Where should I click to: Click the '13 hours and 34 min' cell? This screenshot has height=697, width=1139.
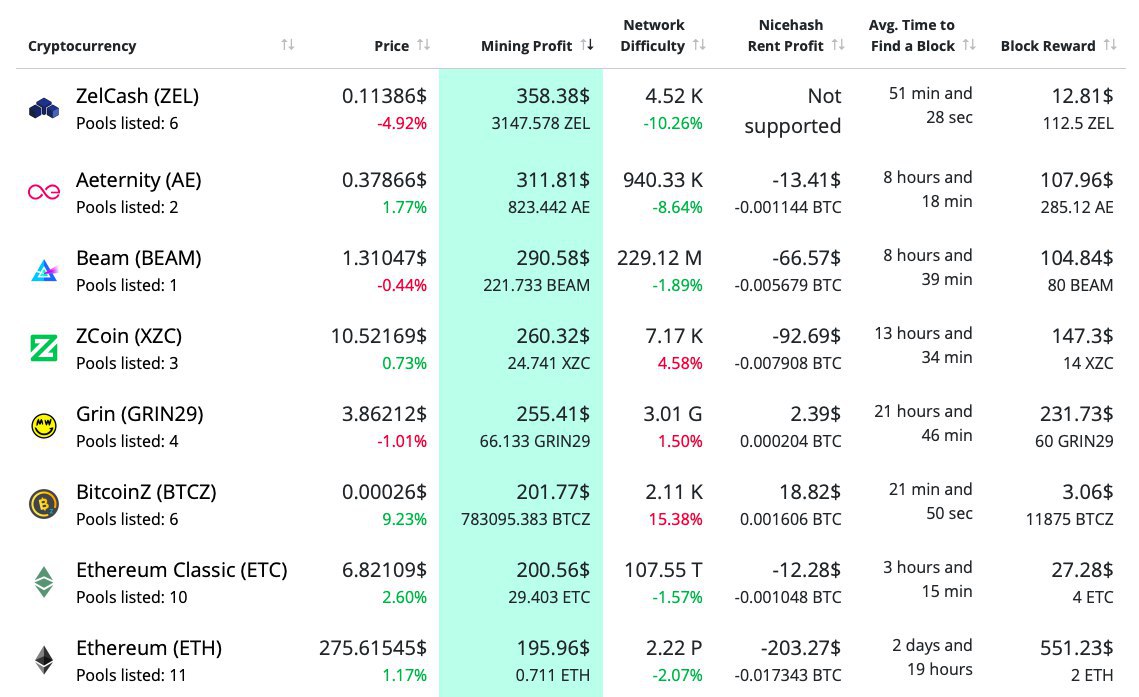tap(923, 345)
